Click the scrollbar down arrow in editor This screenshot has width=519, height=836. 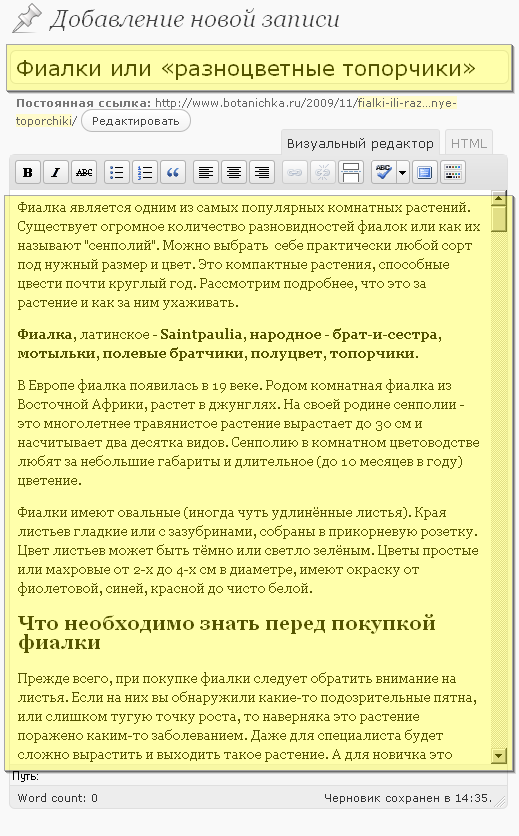pyautogui.click(x=499, y=755)
